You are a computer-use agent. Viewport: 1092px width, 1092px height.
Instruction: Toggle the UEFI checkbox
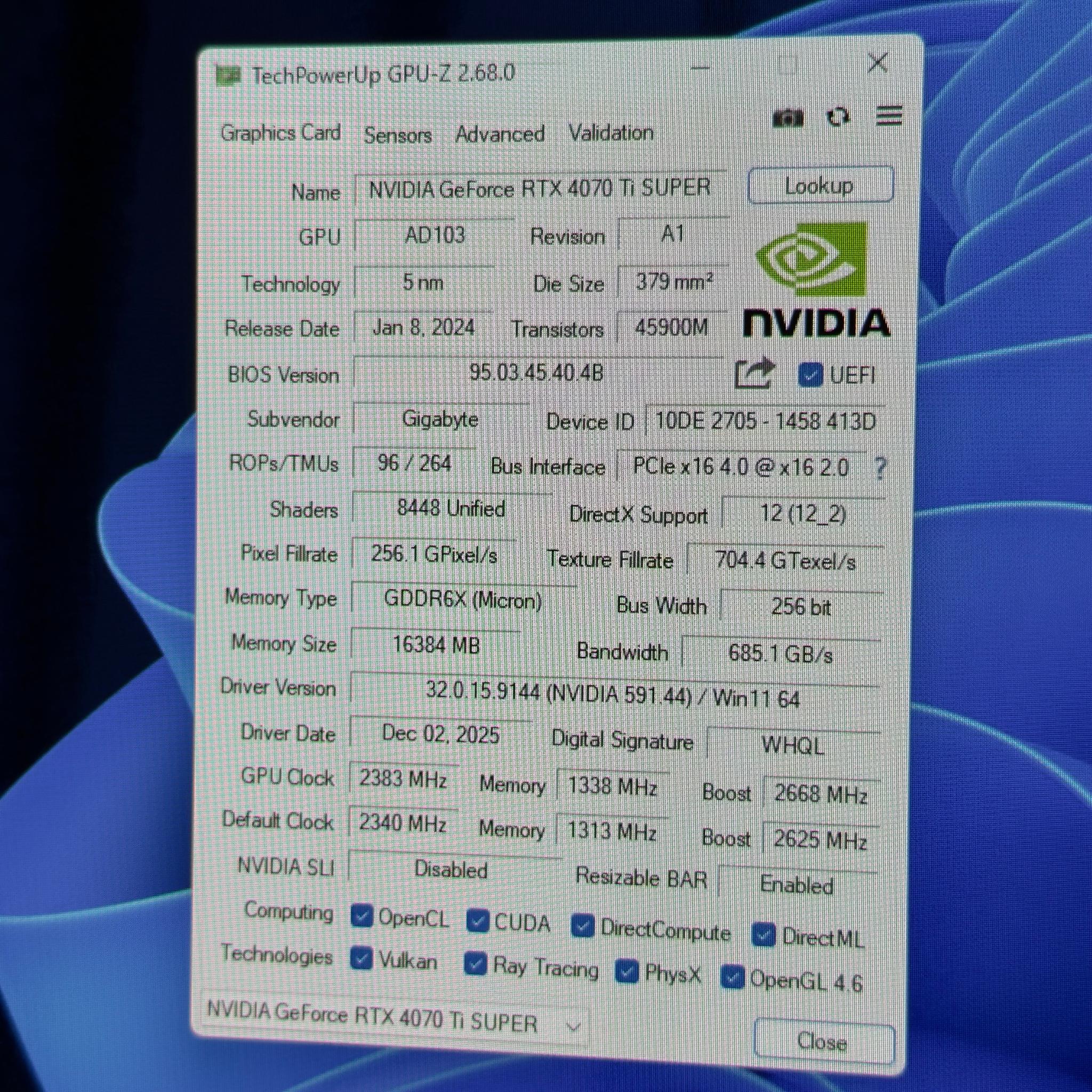[x=809, y=375]
